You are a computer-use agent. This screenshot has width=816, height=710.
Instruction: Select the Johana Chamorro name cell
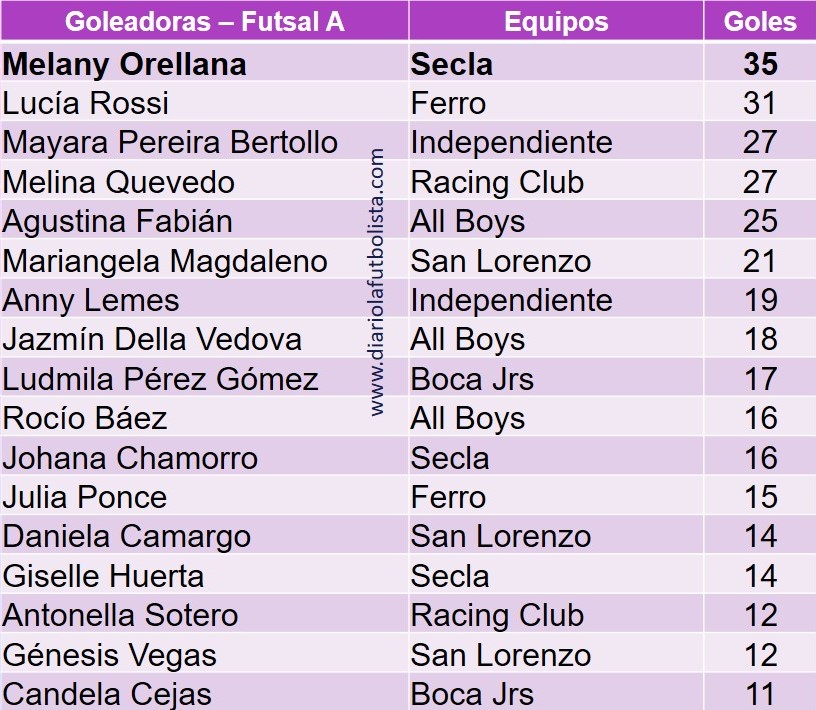point(130,458)
